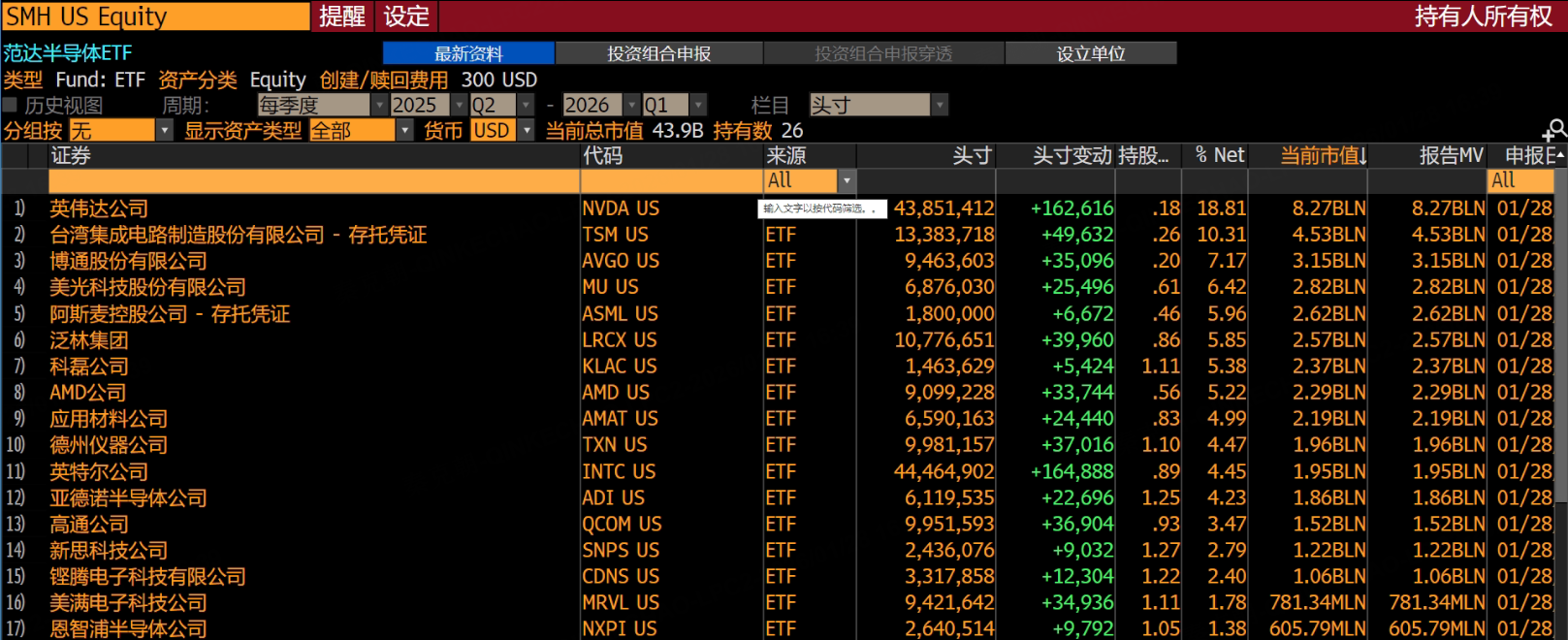Click the AMAT US ticker cell

620,418
